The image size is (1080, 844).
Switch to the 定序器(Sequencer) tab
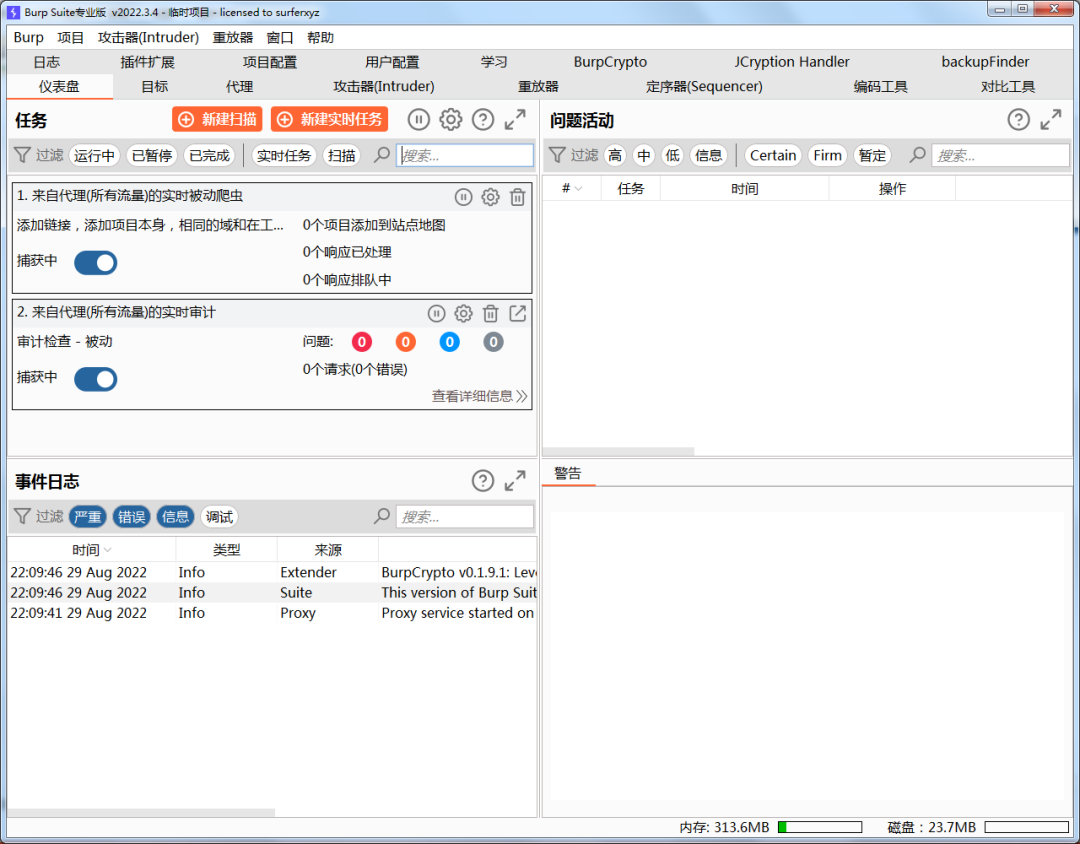click(704, 86)
